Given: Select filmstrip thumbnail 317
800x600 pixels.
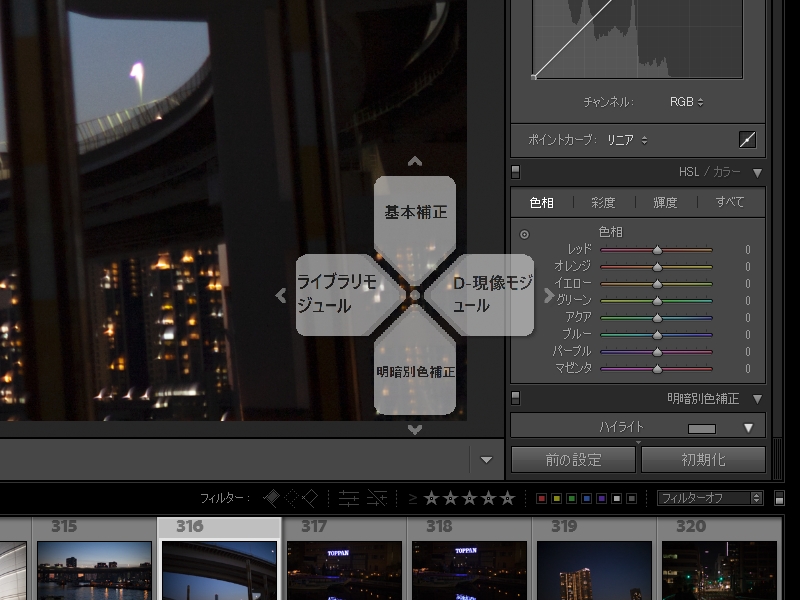Looking at the screenshot, I should pos(344,570).
